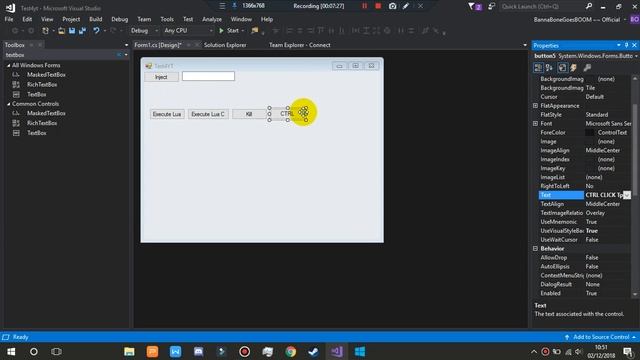This screenshot has height=360, width=640.
Task: Click the feedback icon beside Quick Launch
Action: (x=491, y=6)
